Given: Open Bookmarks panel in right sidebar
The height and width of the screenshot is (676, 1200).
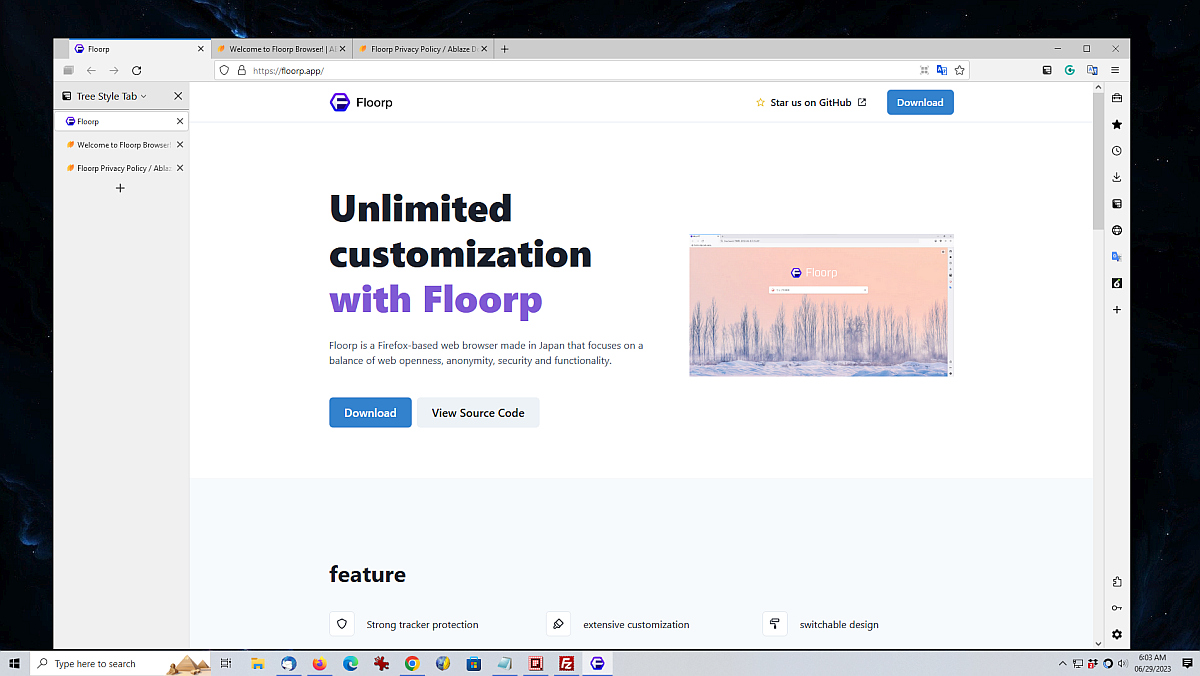Looking at the screenshot, I should coord(1117,124).
